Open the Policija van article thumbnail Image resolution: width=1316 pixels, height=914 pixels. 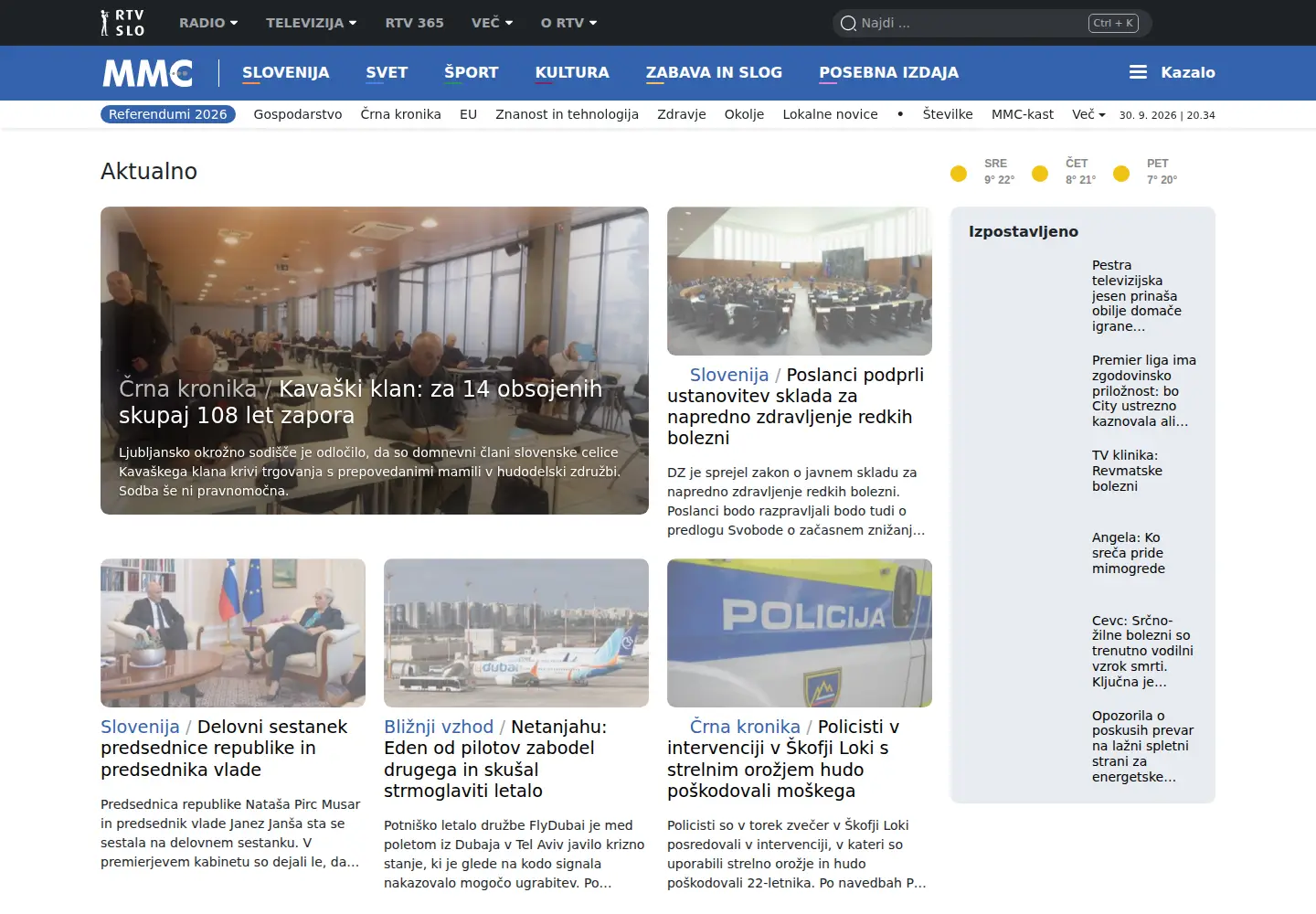point(800,632)
